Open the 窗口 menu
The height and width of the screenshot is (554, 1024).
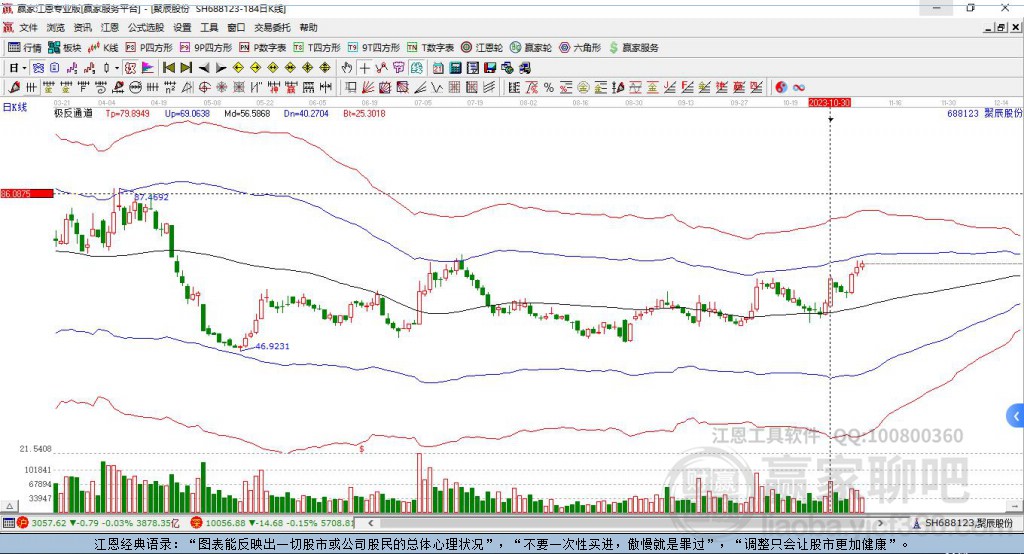pos(236,27)
